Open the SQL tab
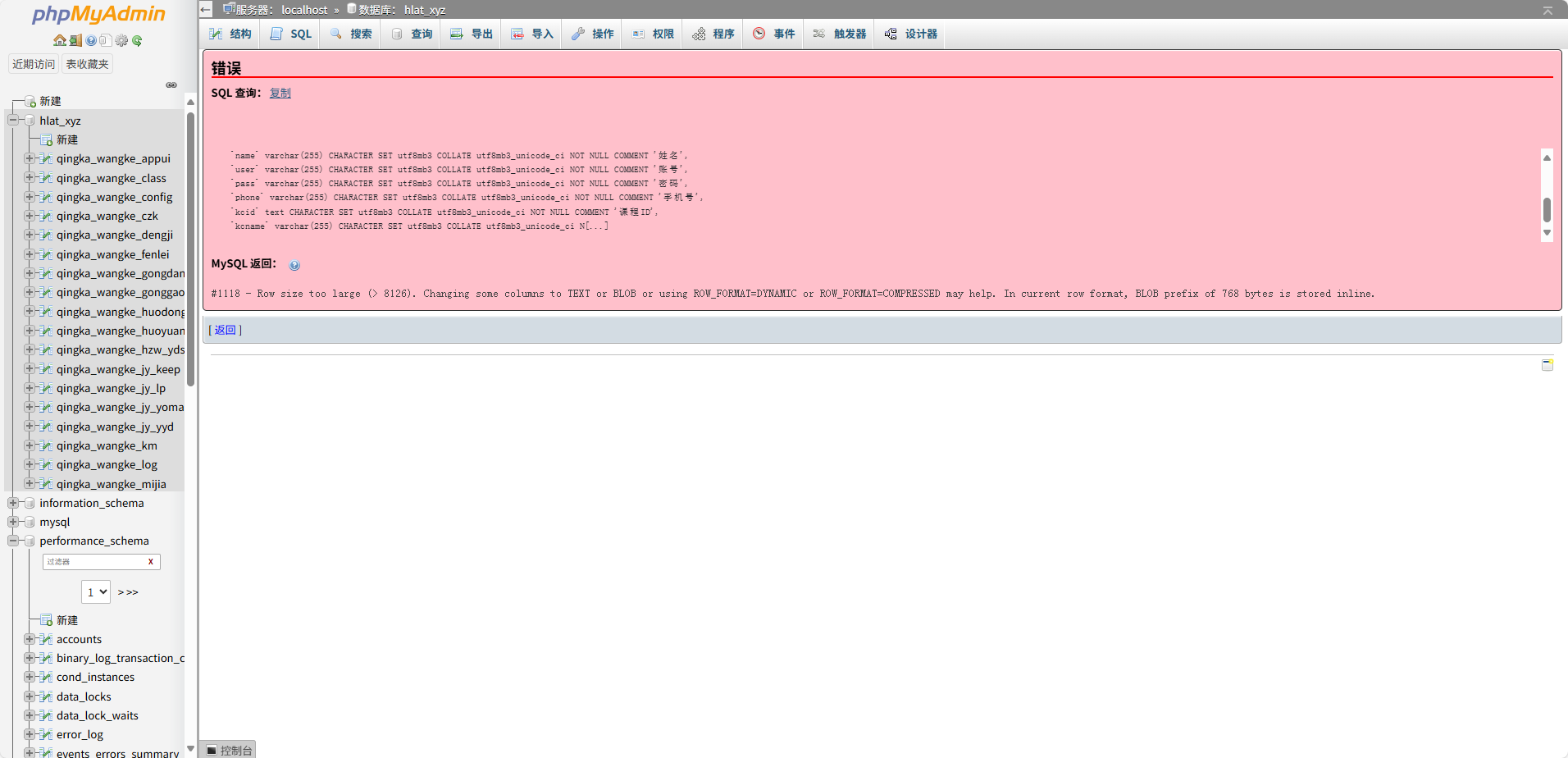The height and width of the screenshot is (758, 1568). point(290,34)
